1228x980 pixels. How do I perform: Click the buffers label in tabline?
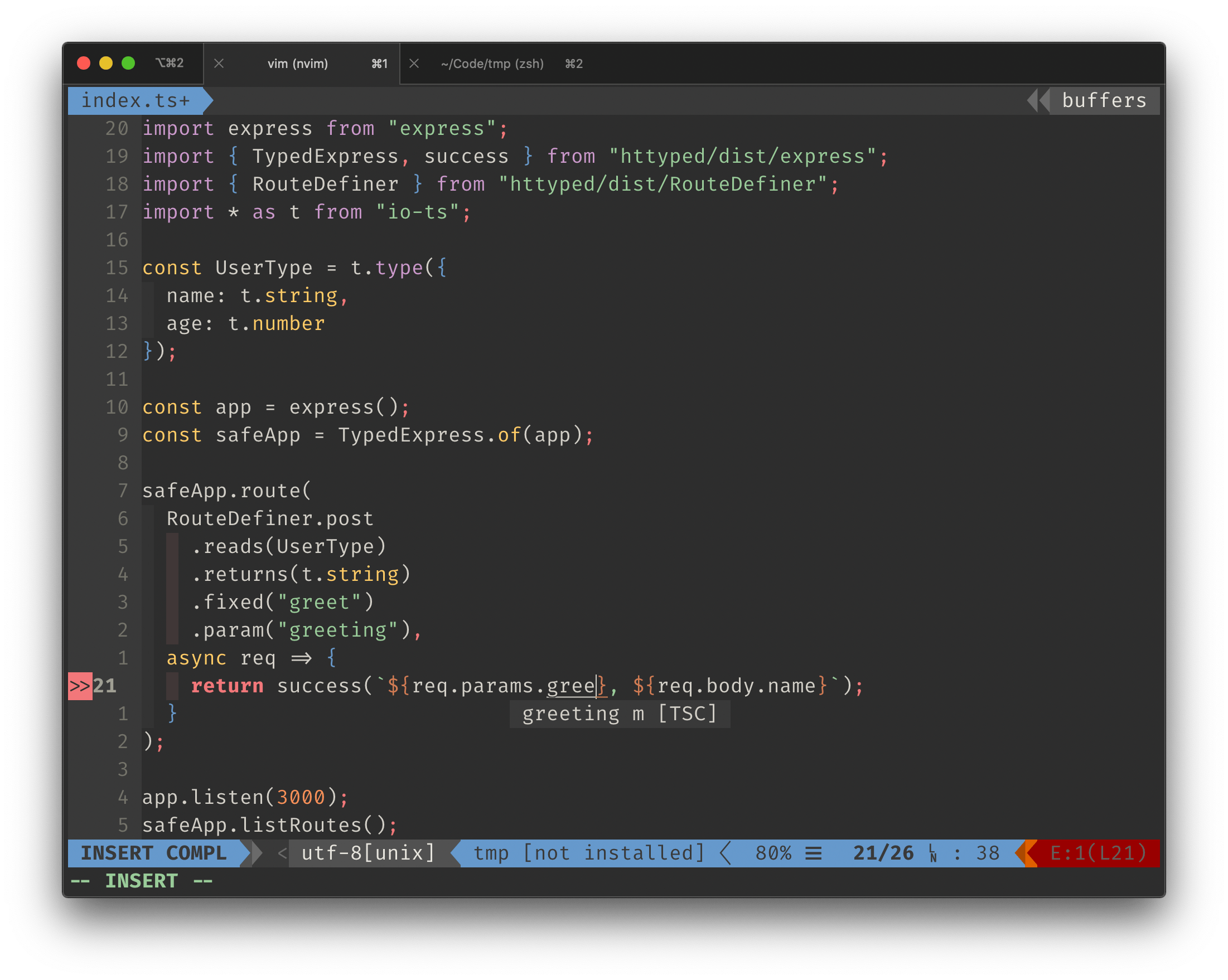pyautogui.click(x=1104, y=100)
